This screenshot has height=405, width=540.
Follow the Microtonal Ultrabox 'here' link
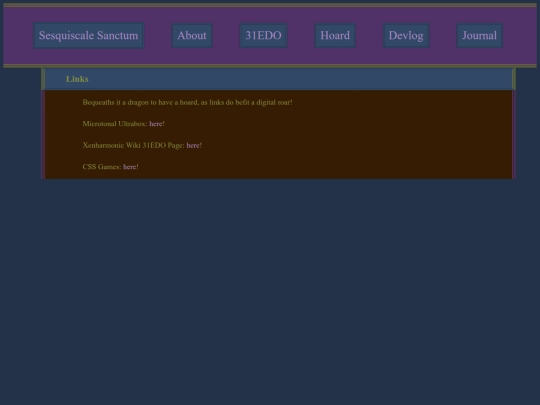point(156,124)
